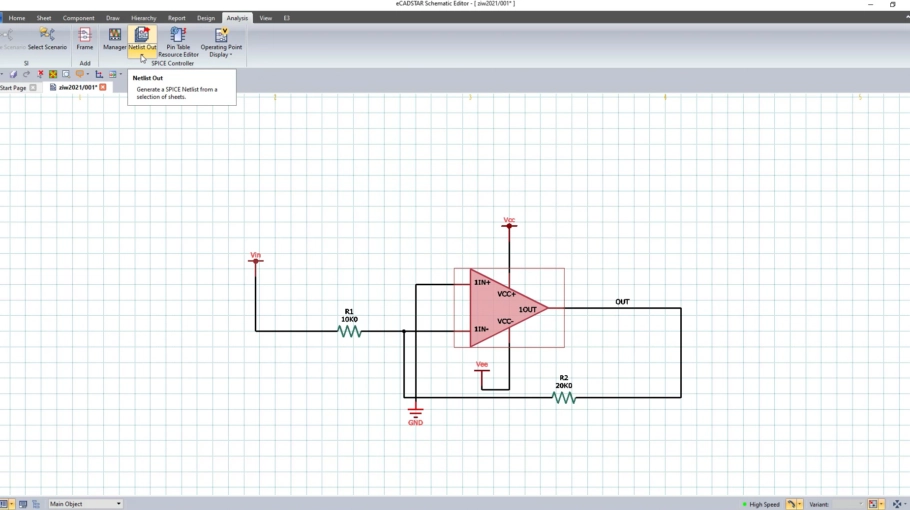910x510 pixels.
Task: Switch to the View ribbon tab
Action: click(x=265, y=18)
